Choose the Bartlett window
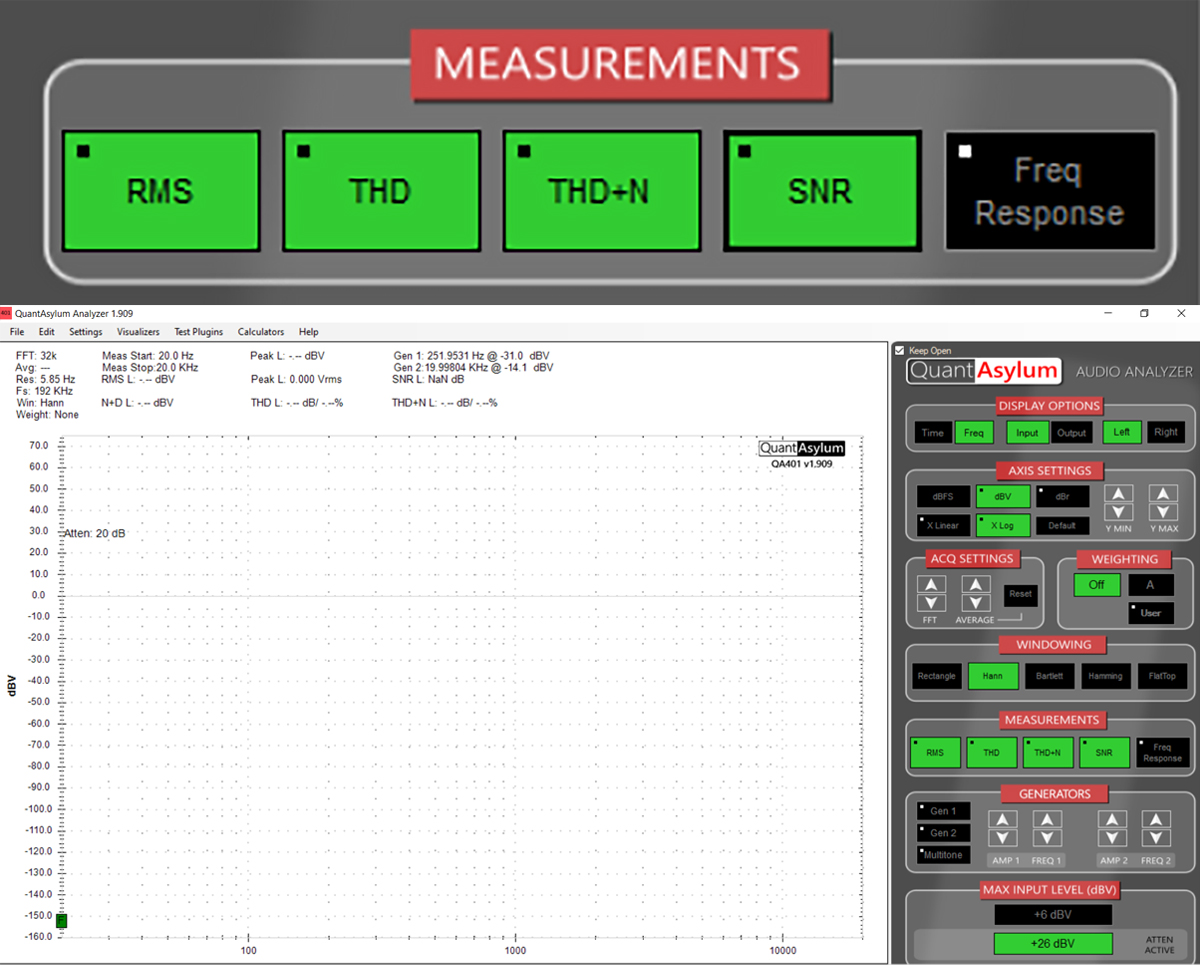The width and height of the screenshot is (1200, 965). [1049, 677]
